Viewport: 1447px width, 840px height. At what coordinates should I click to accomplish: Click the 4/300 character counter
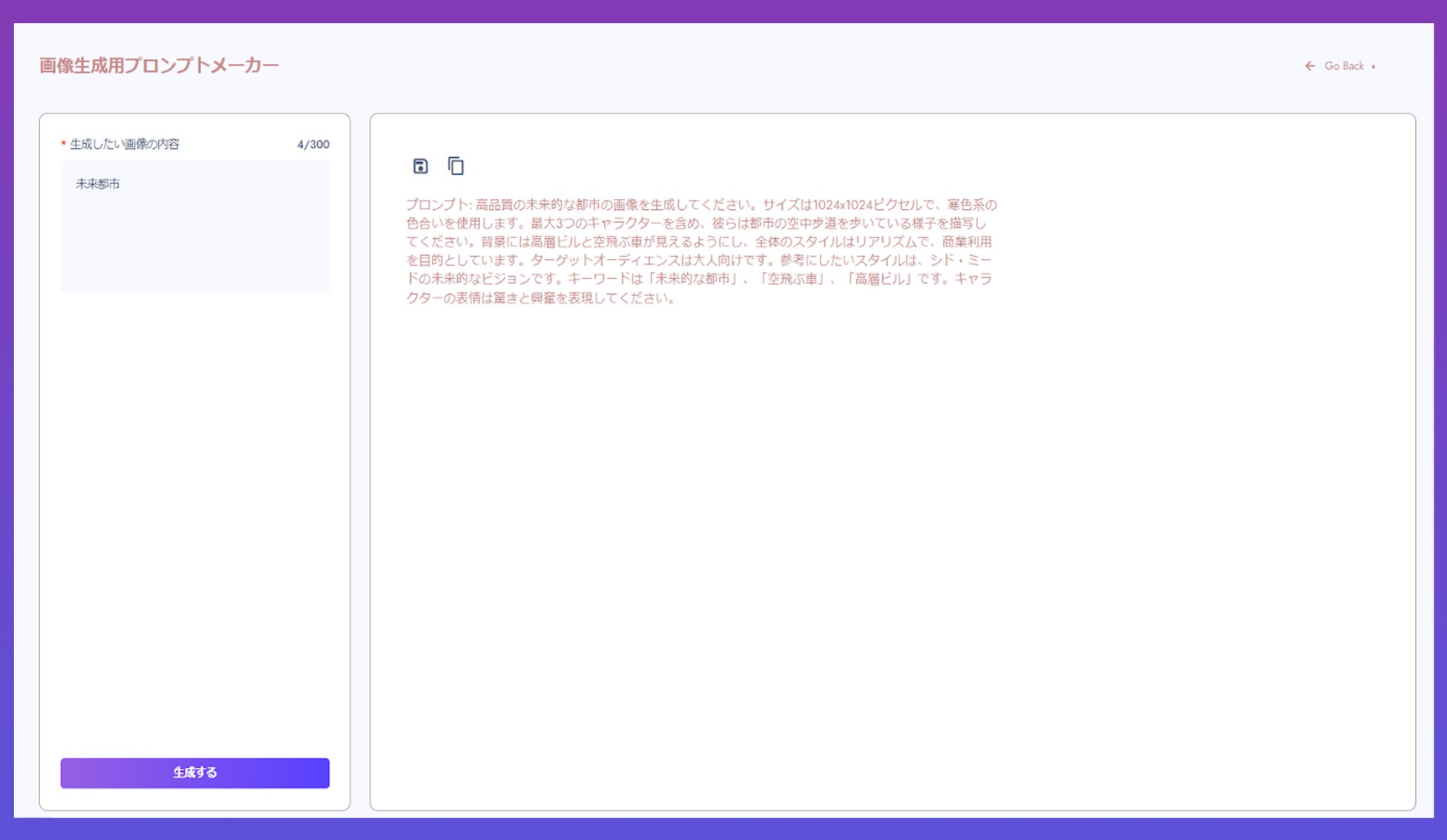313,145
